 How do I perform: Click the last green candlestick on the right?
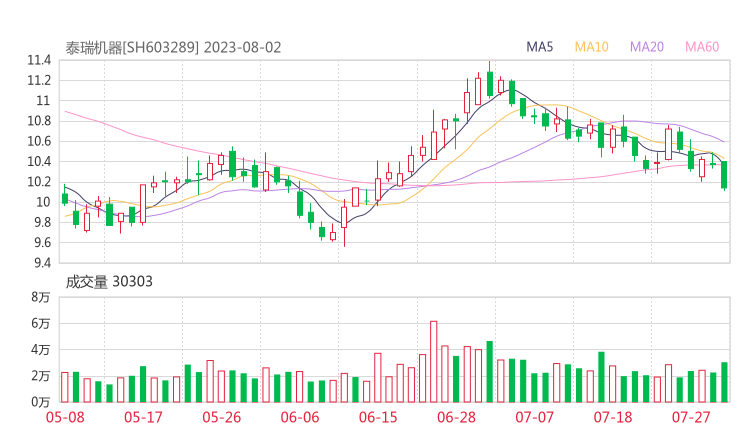point(724,175)
